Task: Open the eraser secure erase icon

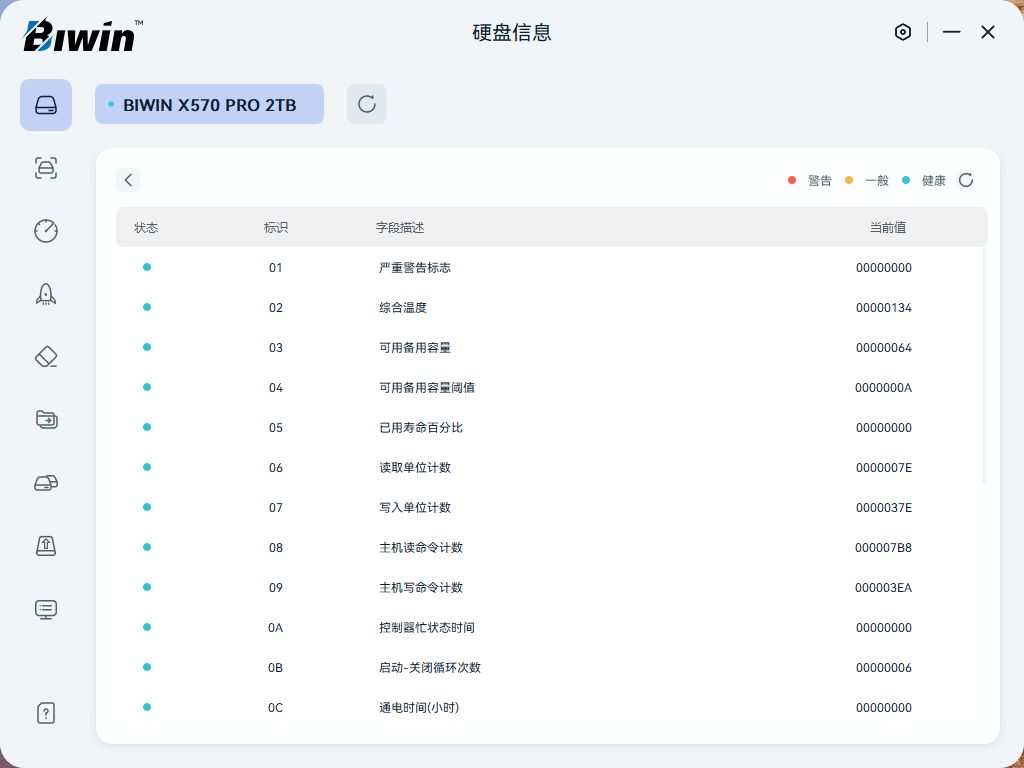Action: pyautogui.click(x=46, y=357)
